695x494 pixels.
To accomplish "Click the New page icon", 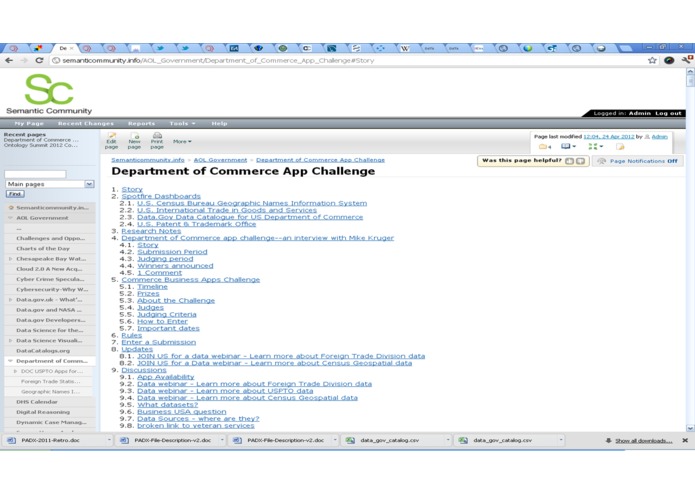I will (x=134, y=141).
